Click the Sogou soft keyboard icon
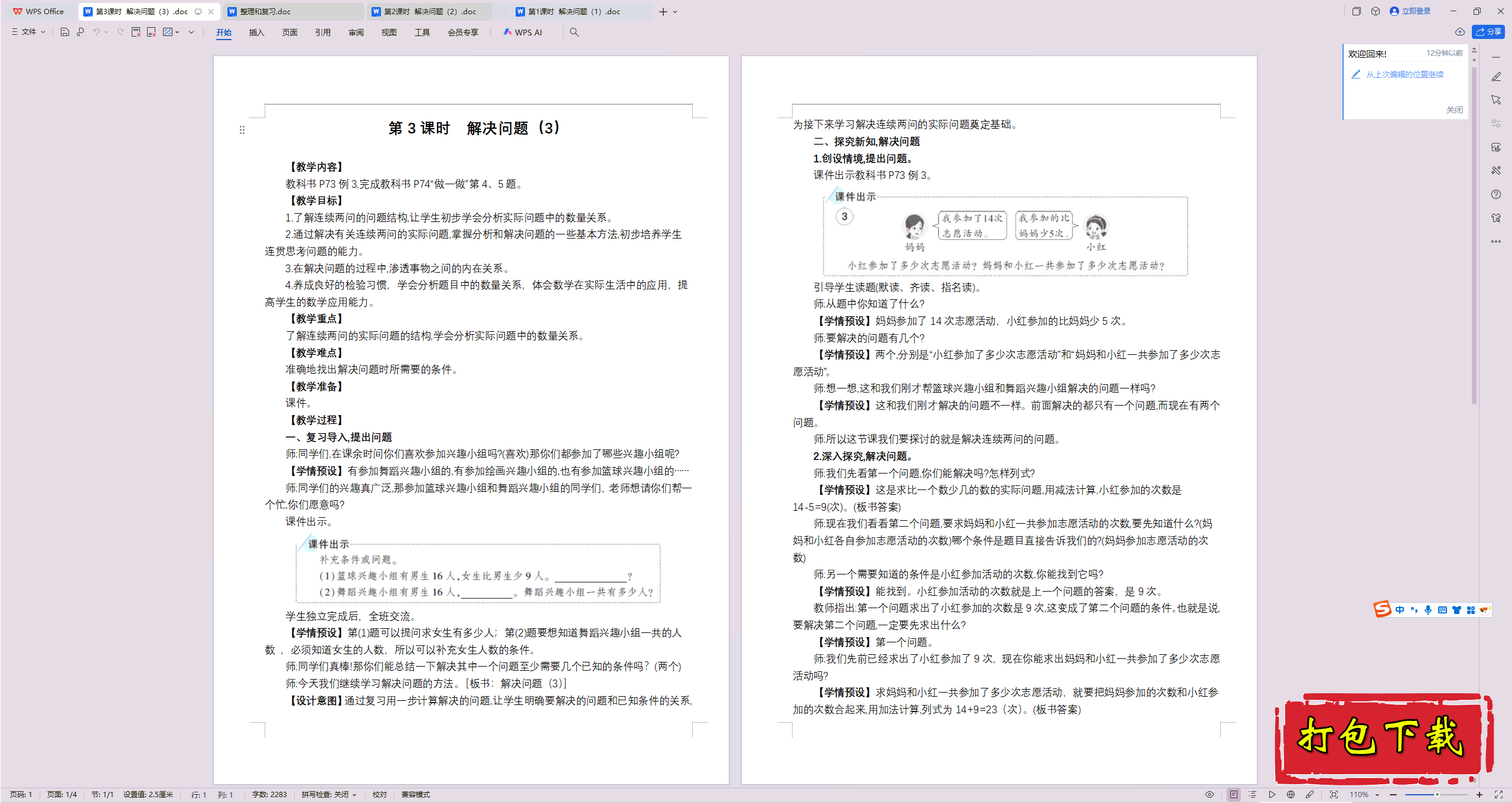 point(1442,610)
